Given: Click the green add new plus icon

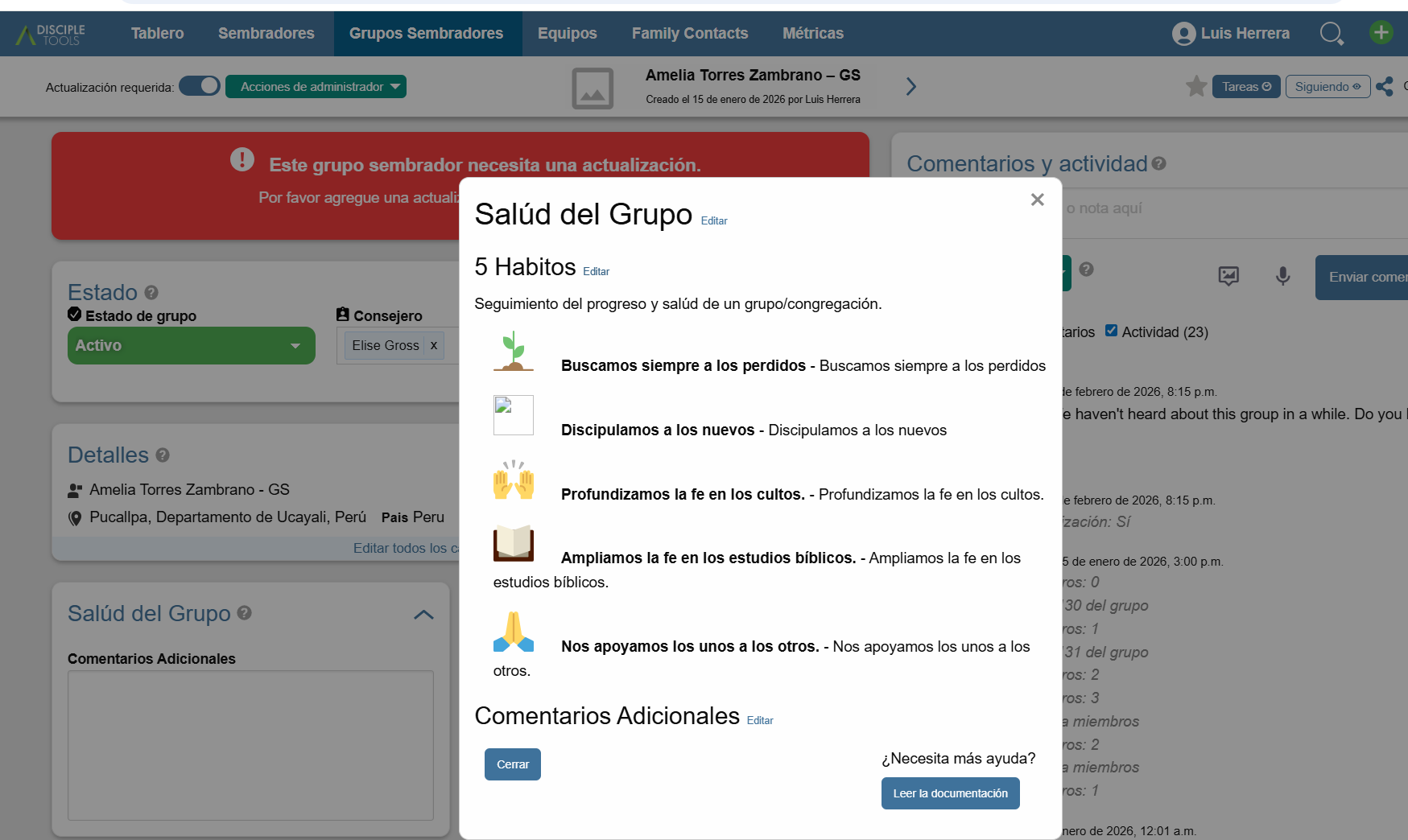Looking at the screenshot, I should point(1381,32).
